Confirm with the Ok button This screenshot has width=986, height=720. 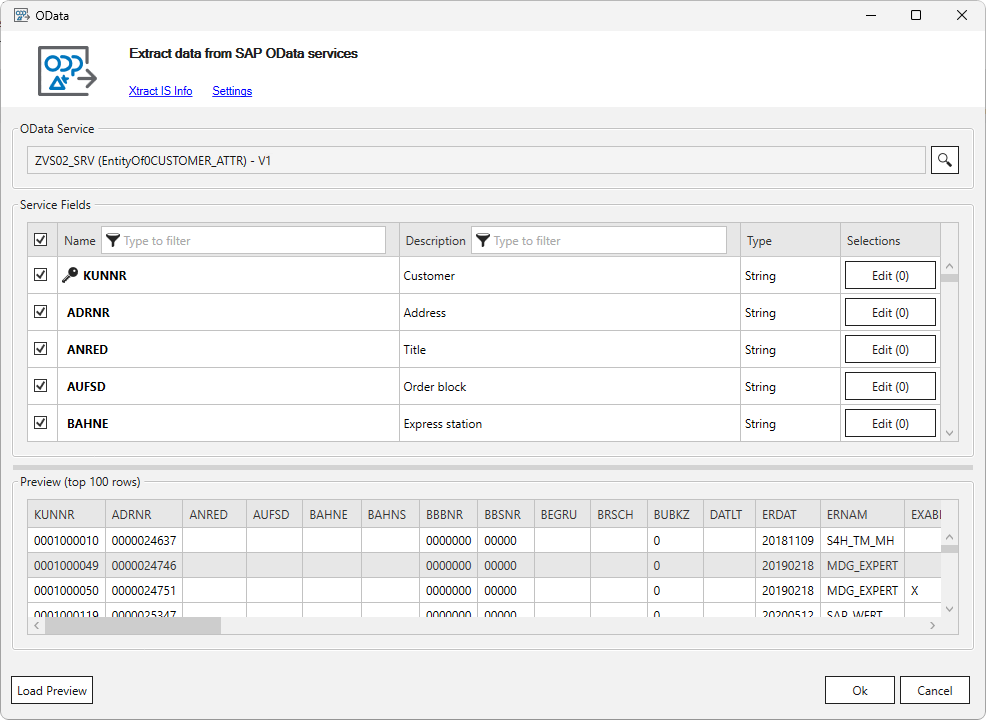[859, 690]
